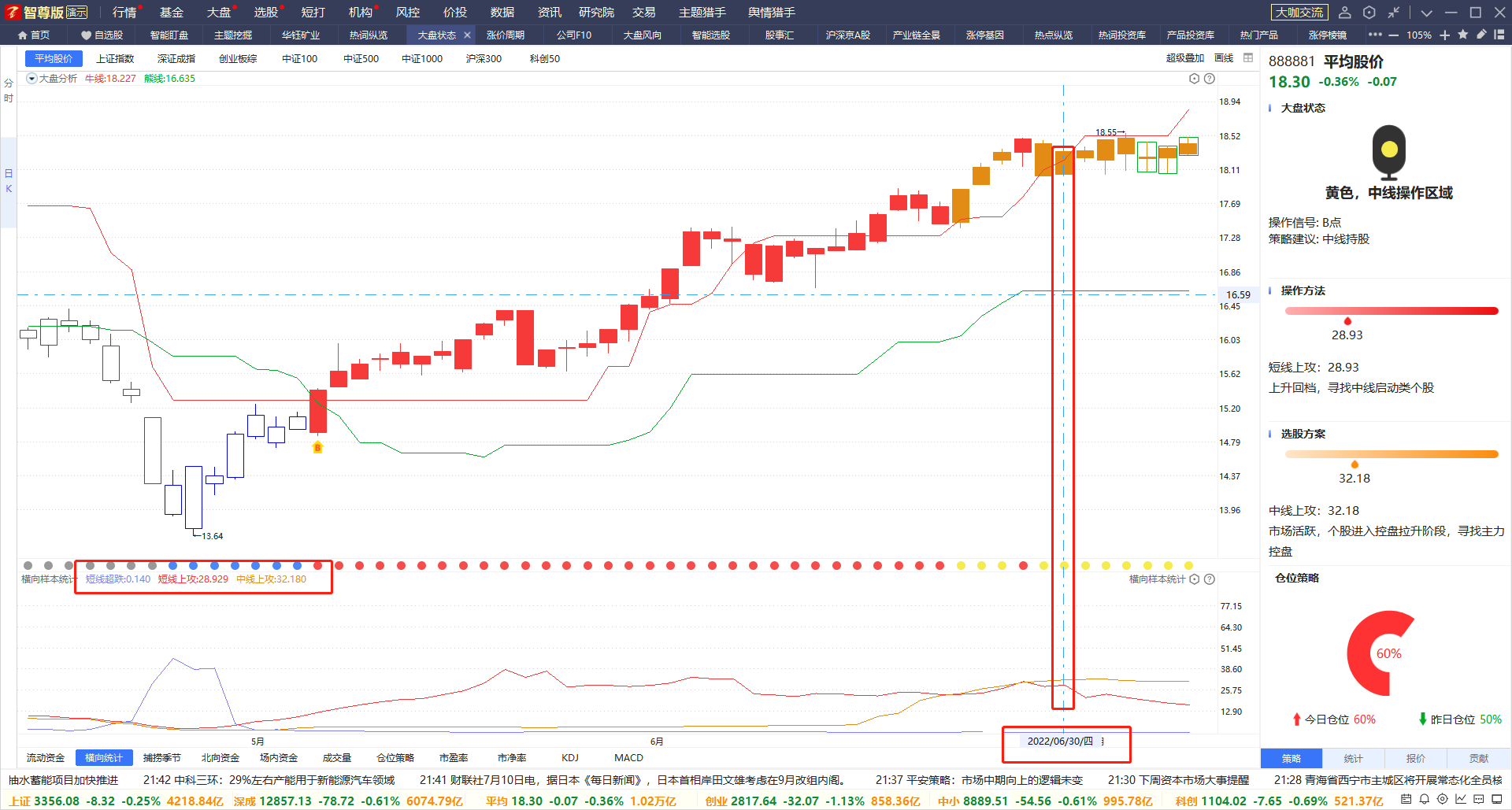This screenshot has width=1512, height=810.
Task: Select the 平均股价 index toggle
Action: [54, 59]
